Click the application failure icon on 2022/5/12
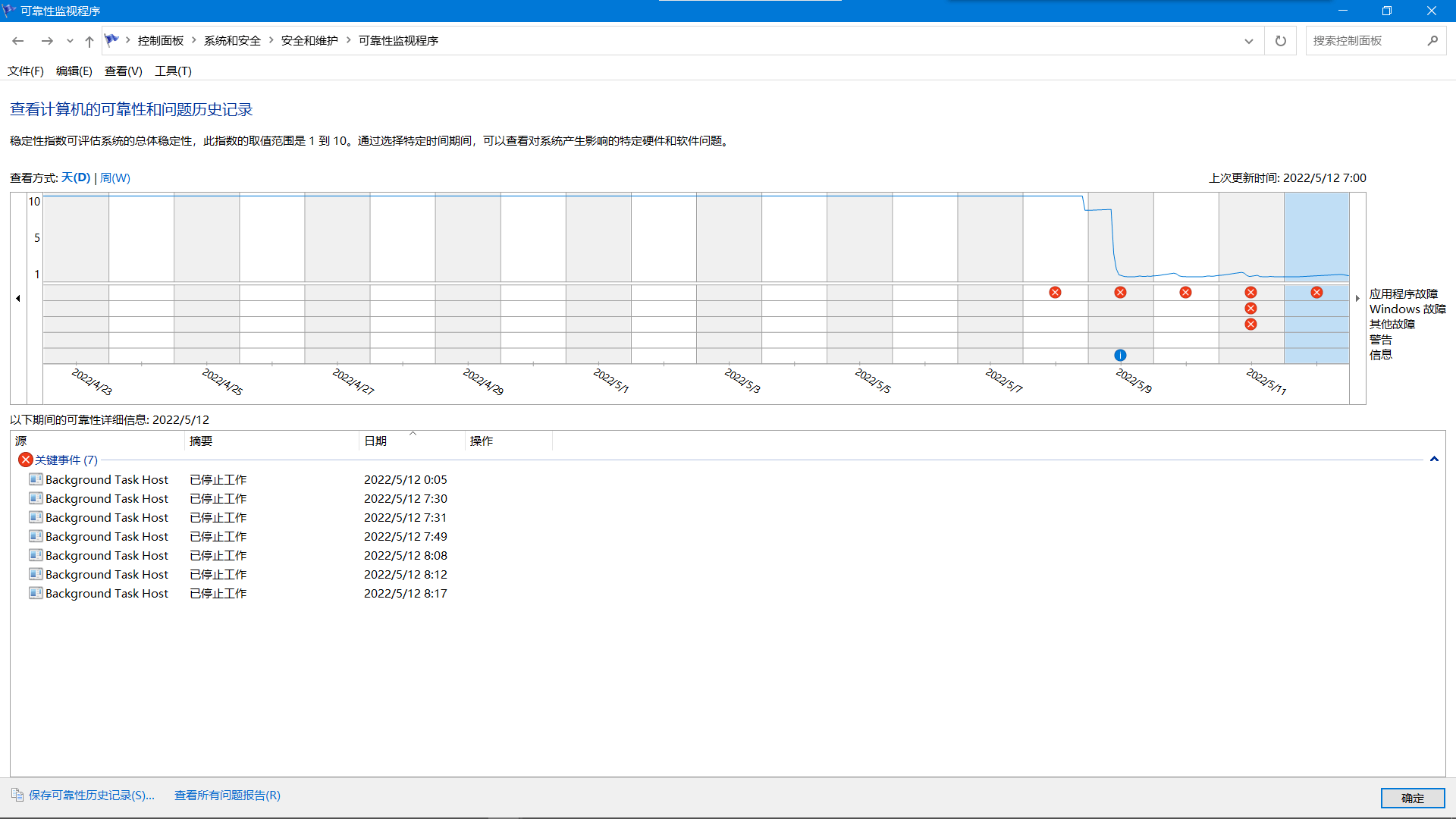The height and width of the screenshot is (819, 1456). (1316, 293)
